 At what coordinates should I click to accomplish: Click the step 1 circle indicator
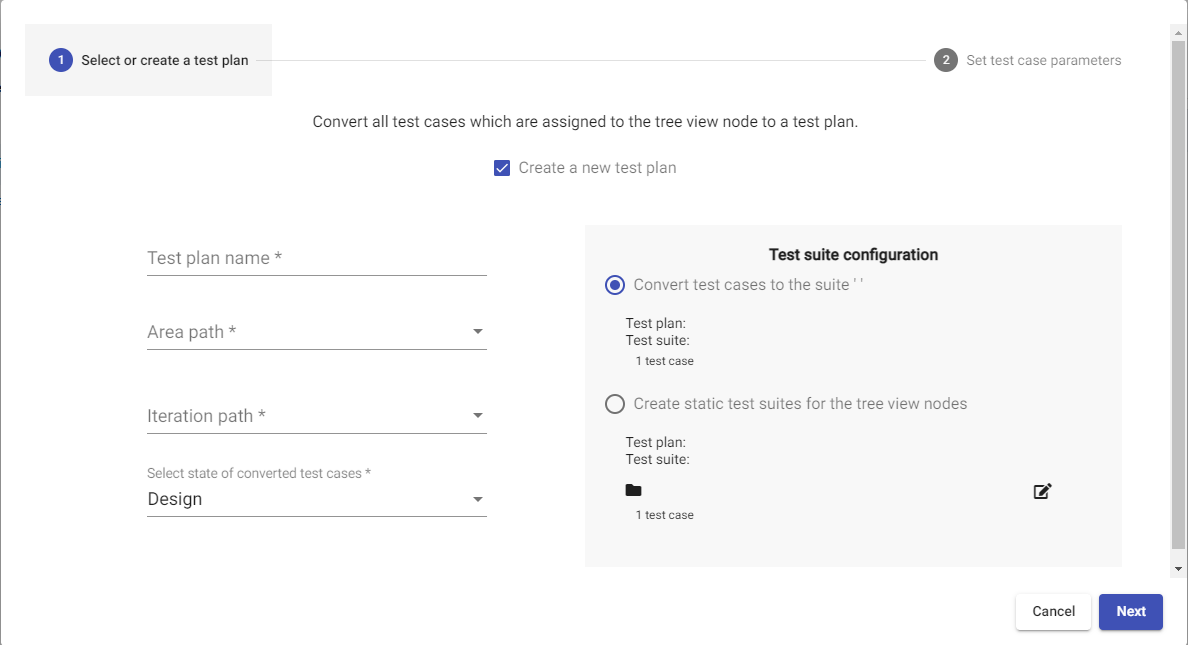(x=61, y=60)
